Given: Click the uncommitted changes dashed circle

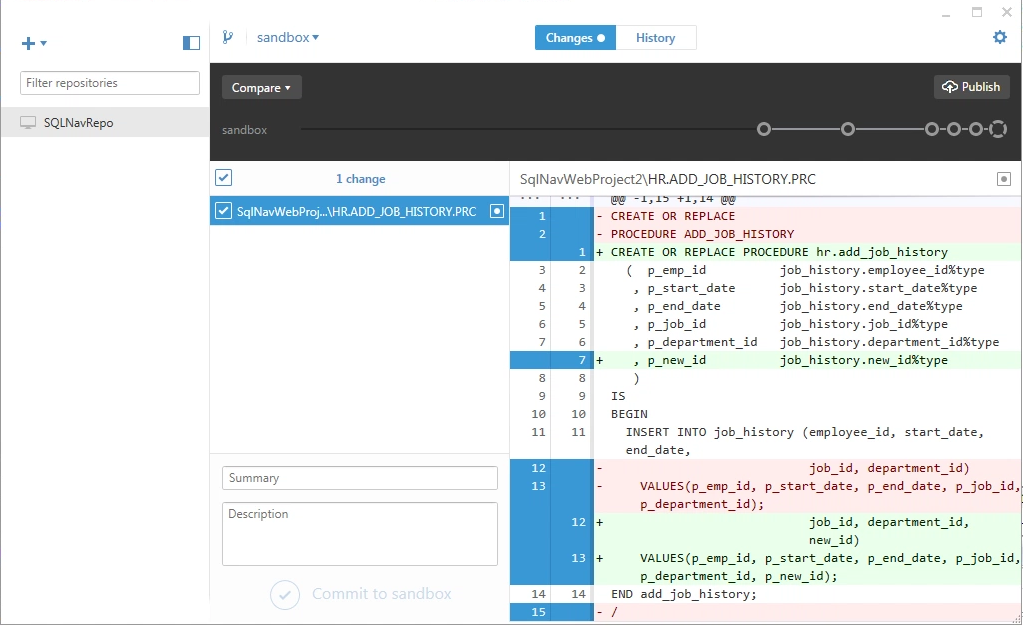Looking at the screenshot, I should (998, 129).
